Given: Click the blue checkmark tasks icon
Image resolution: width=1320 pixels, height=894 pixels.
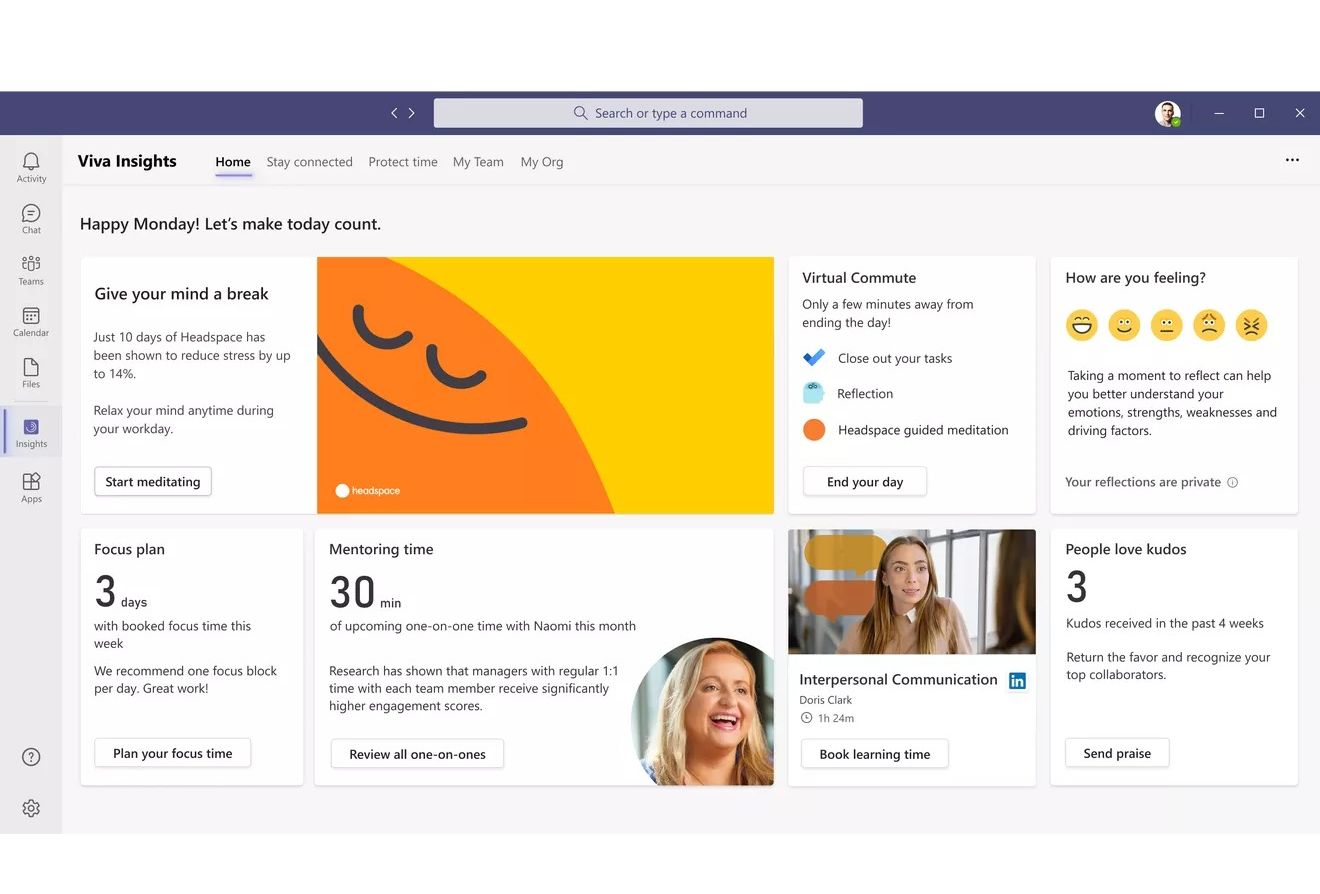Looking at the screenshot, I should tap(814, 357).
